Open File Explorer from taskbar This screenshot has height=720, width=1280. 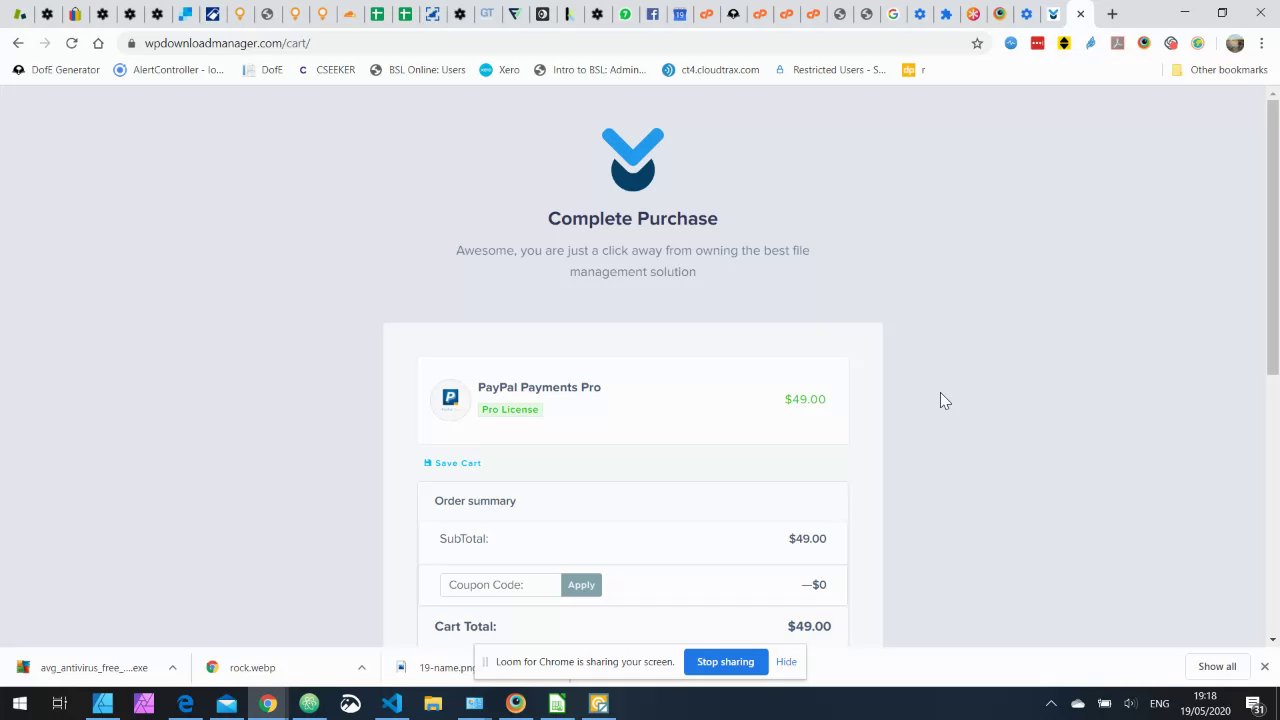pos(433,704)
